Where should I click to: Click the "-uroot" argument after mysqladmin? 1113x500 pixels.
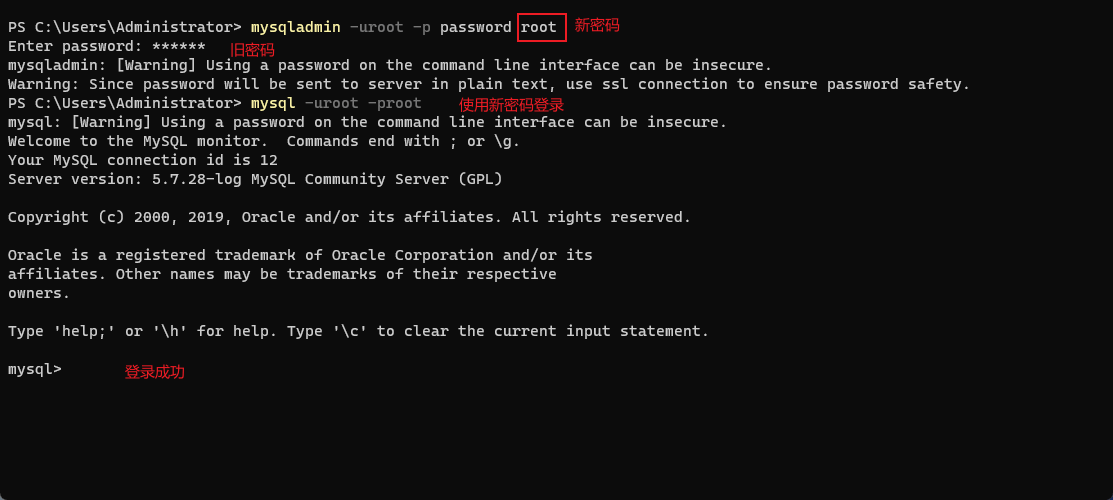point(376,28)
